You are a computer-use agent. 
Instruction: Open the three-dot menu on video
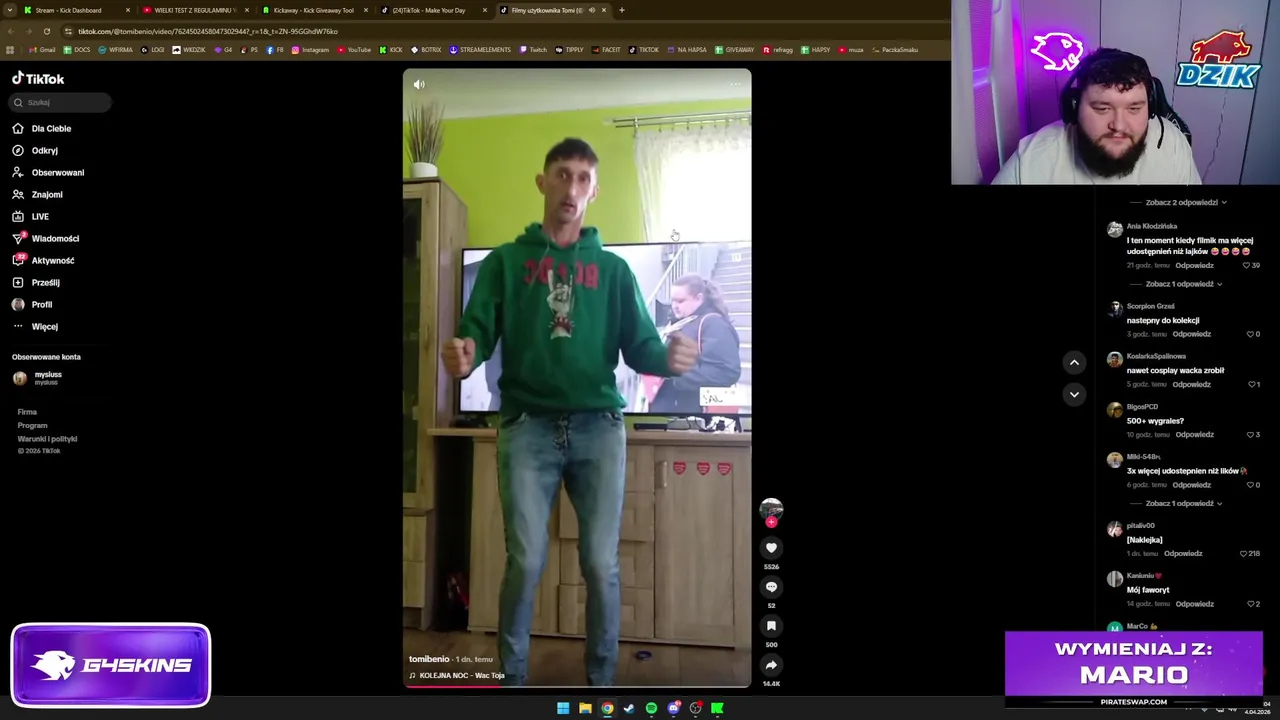736,85
